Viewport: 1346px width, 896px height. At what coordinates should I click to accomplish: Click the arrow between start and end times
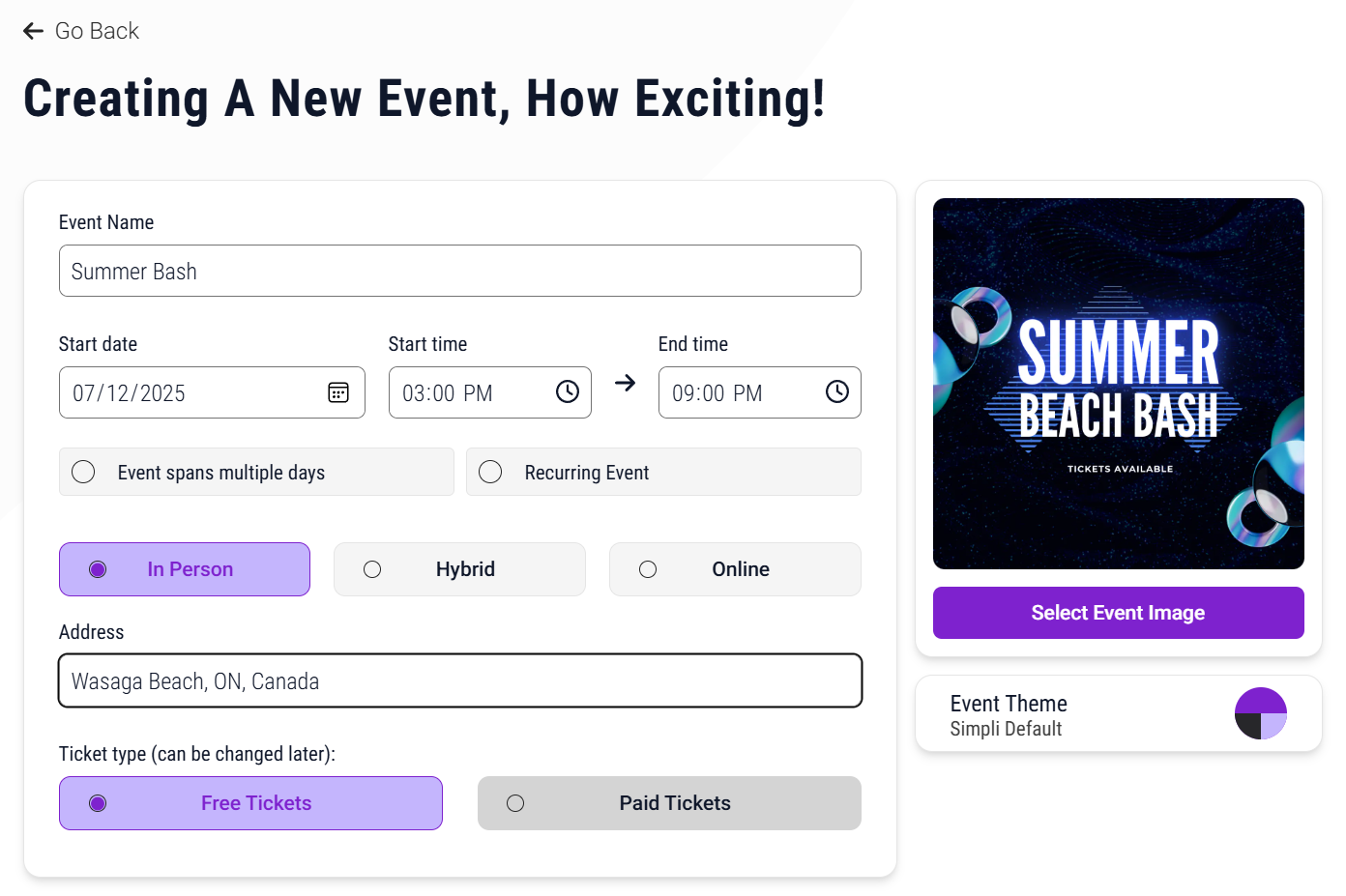(x=625, y=384)
